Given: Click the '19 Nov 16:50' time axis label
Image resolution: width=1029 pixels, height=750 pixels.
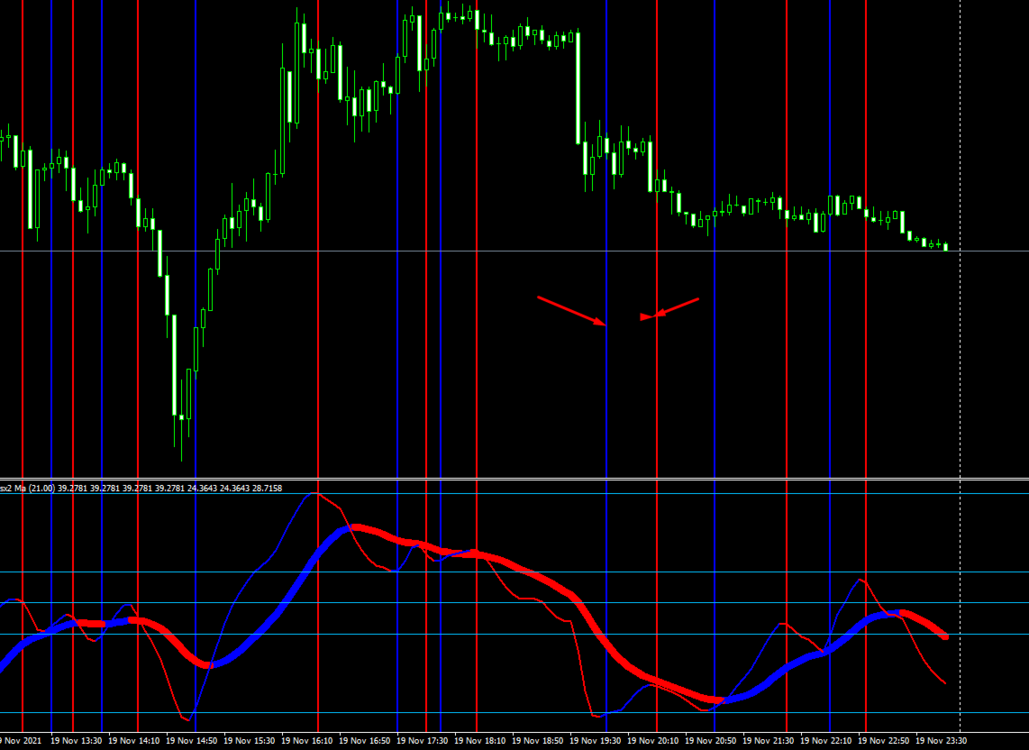Looking at the screenshot, I should [x=365, y=741].
